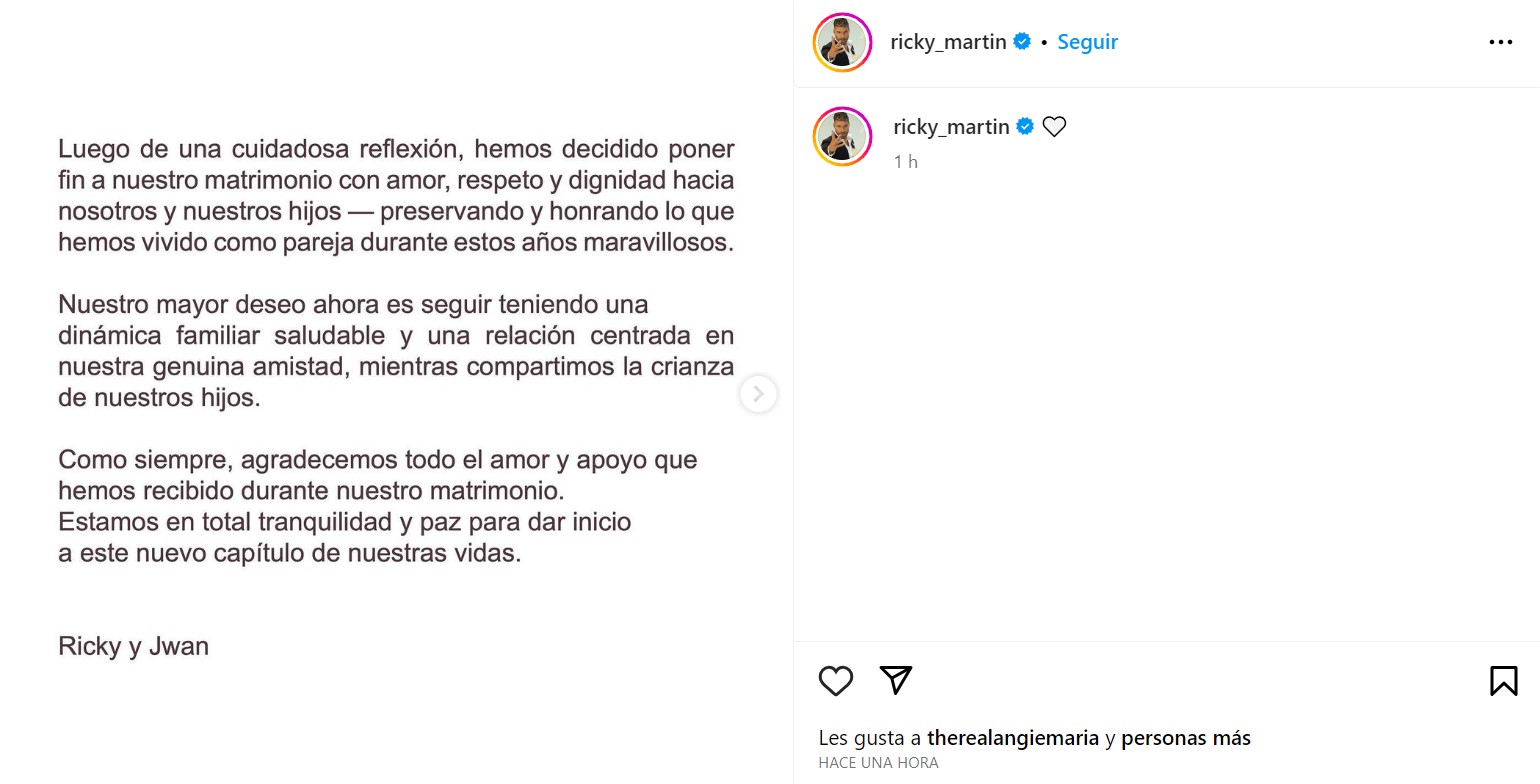Save the post with the bookmark icon
1540x784 pixels.
1504,681
